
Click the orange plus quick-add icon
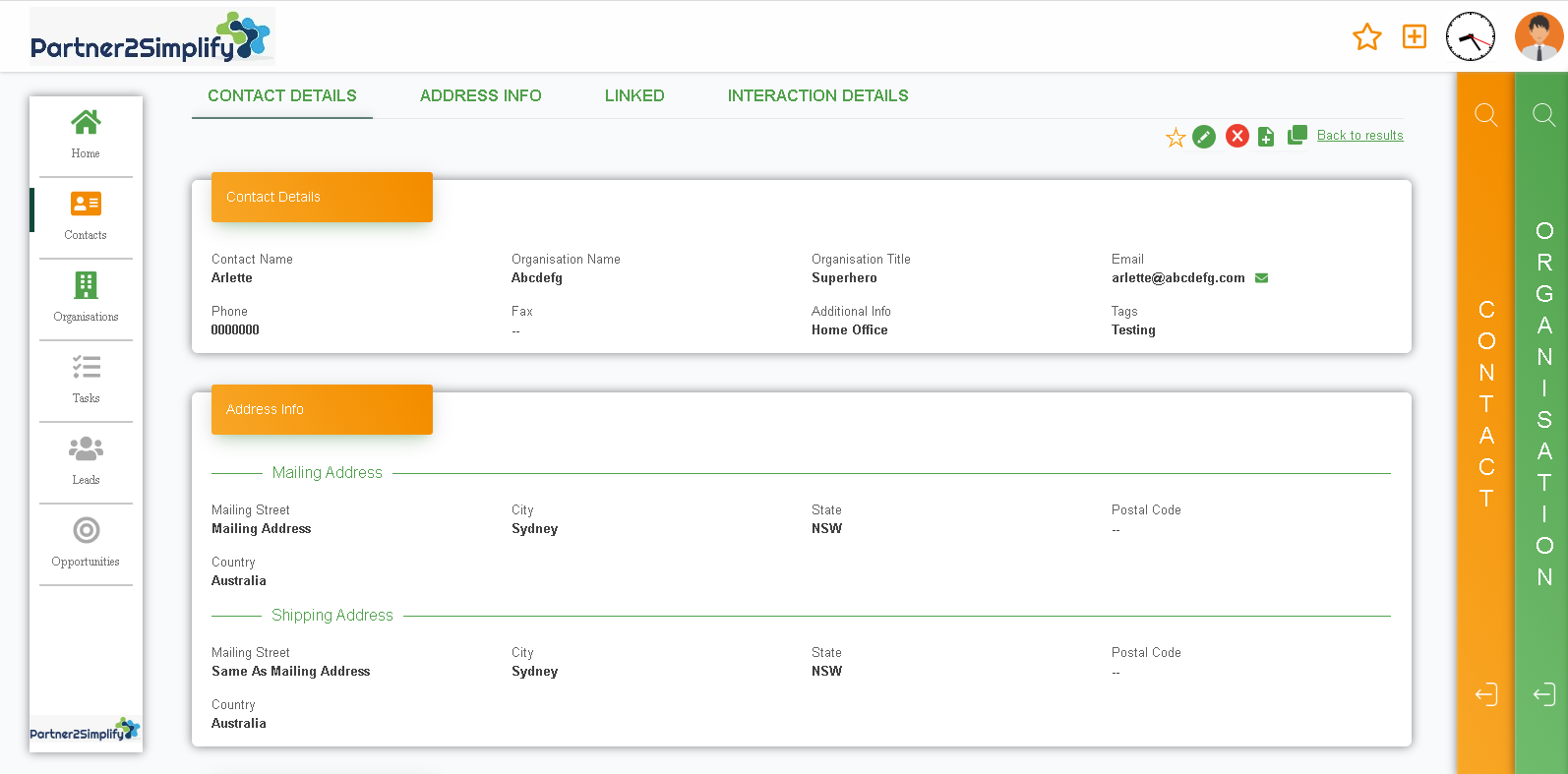[x=1414, y=37]
